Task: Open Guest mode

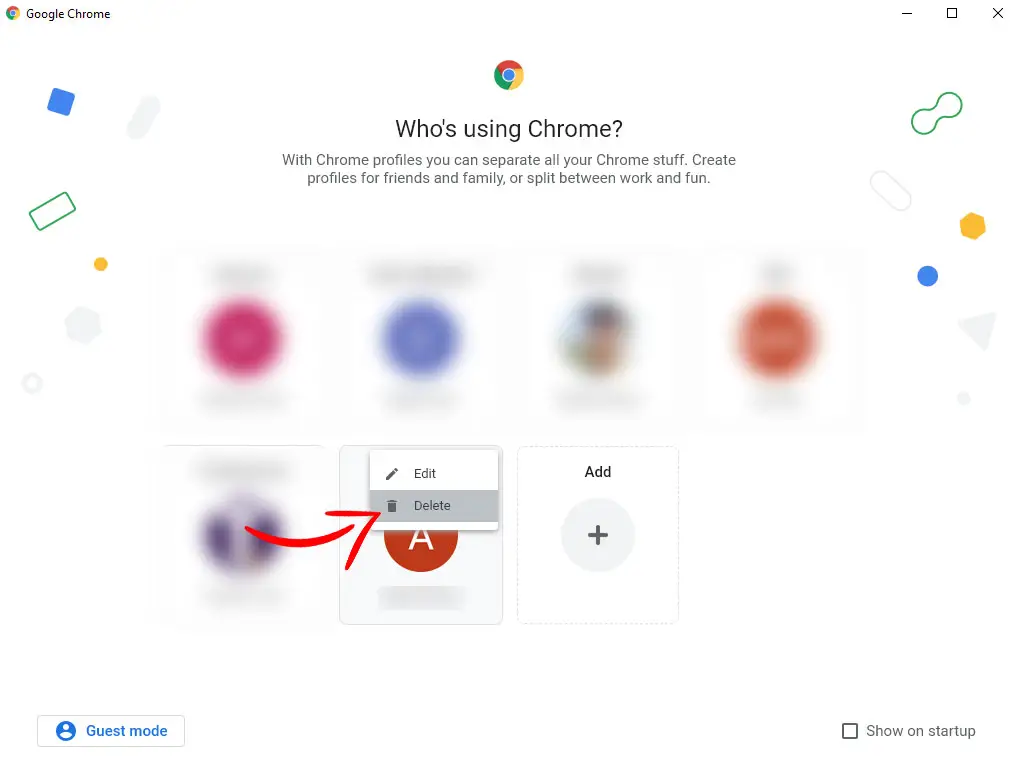Action: [111, 731]
